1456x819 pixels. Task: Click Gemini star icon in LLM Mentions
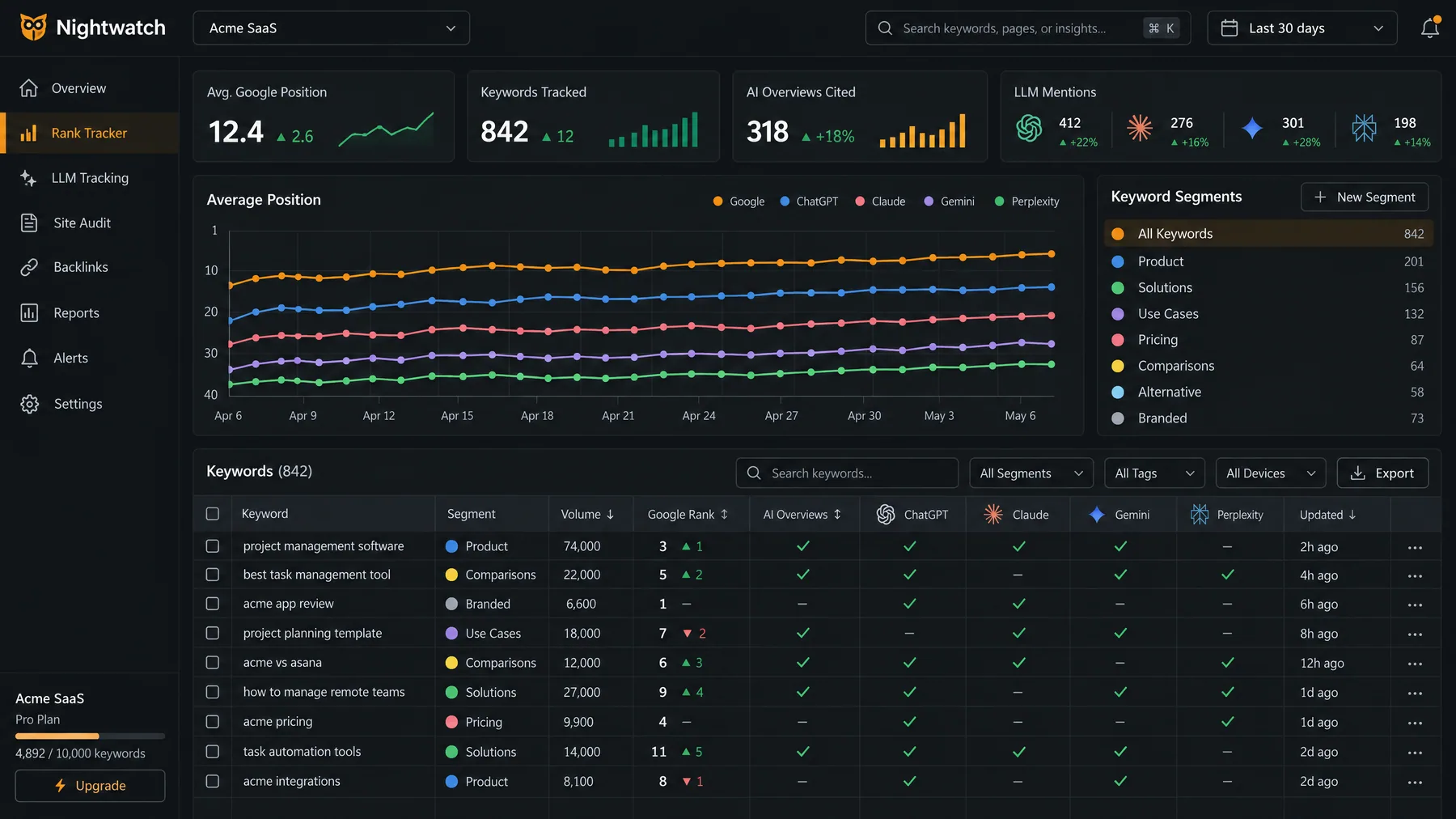click(1252, 128)
